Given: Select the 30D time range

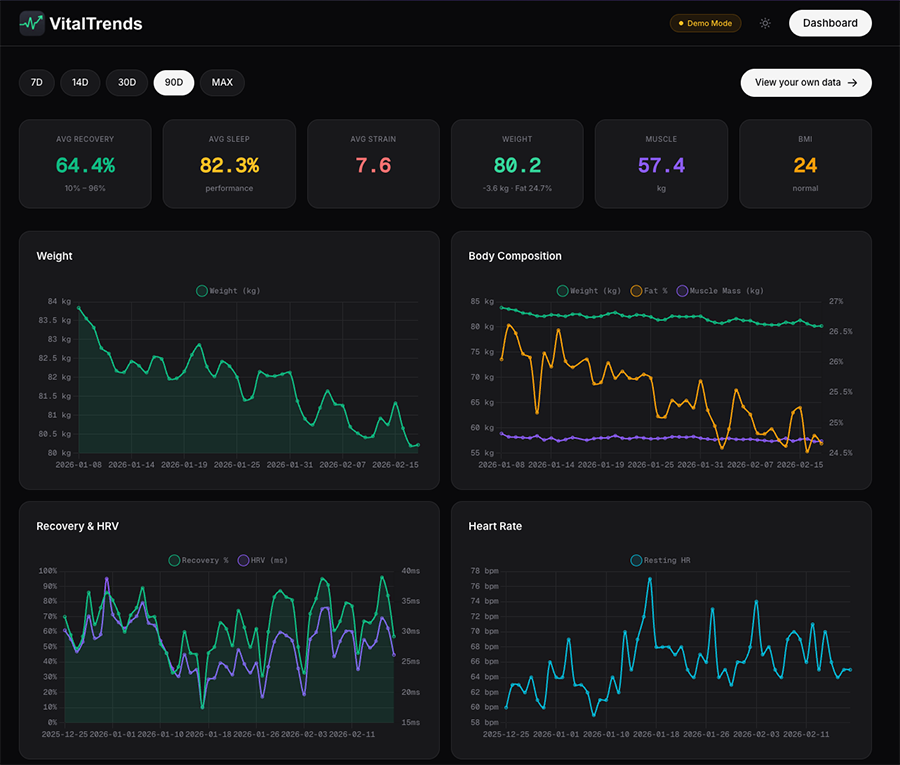Looking at the screenshot, I should tap(127, 83).
